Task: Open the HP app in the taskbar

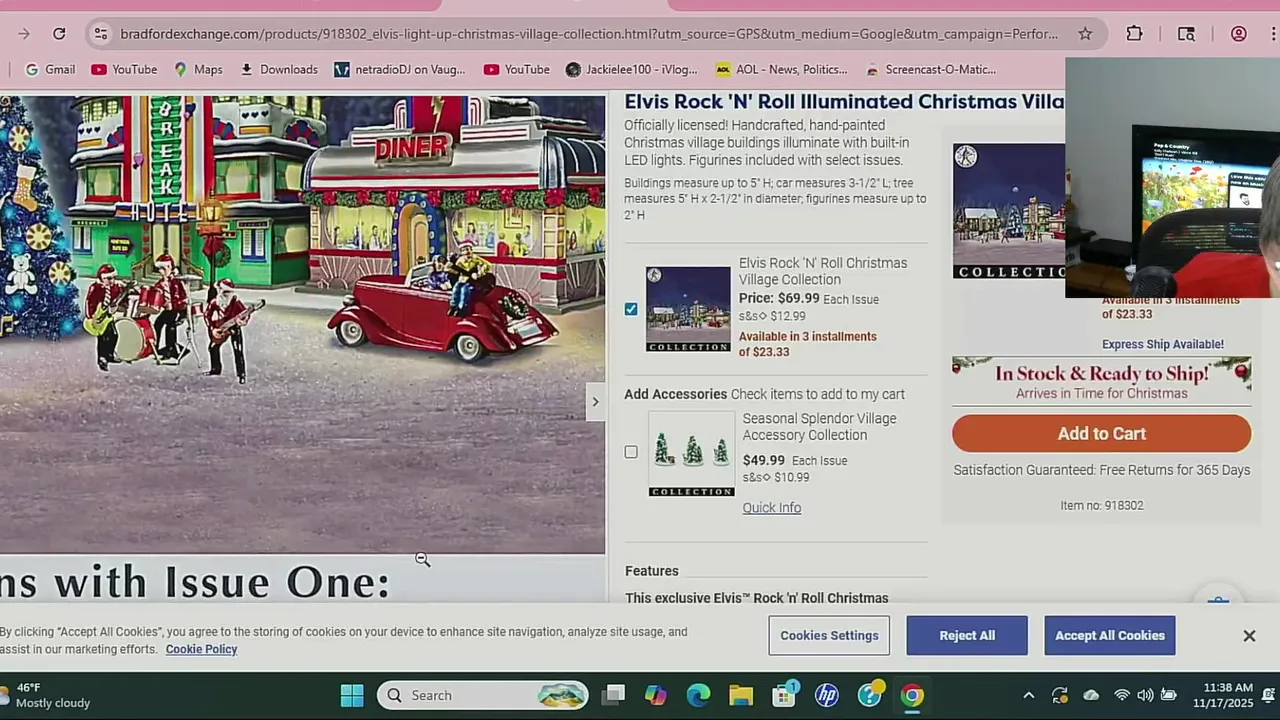Action: pos(827,695)
